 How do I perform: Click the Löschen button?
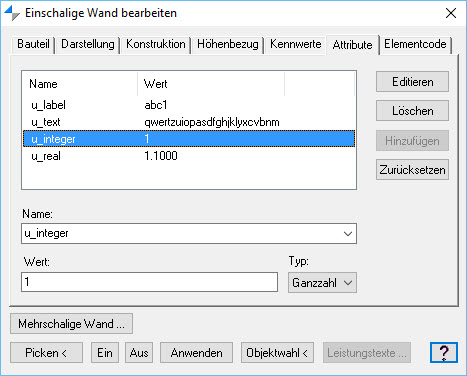(x=412, y=111)
